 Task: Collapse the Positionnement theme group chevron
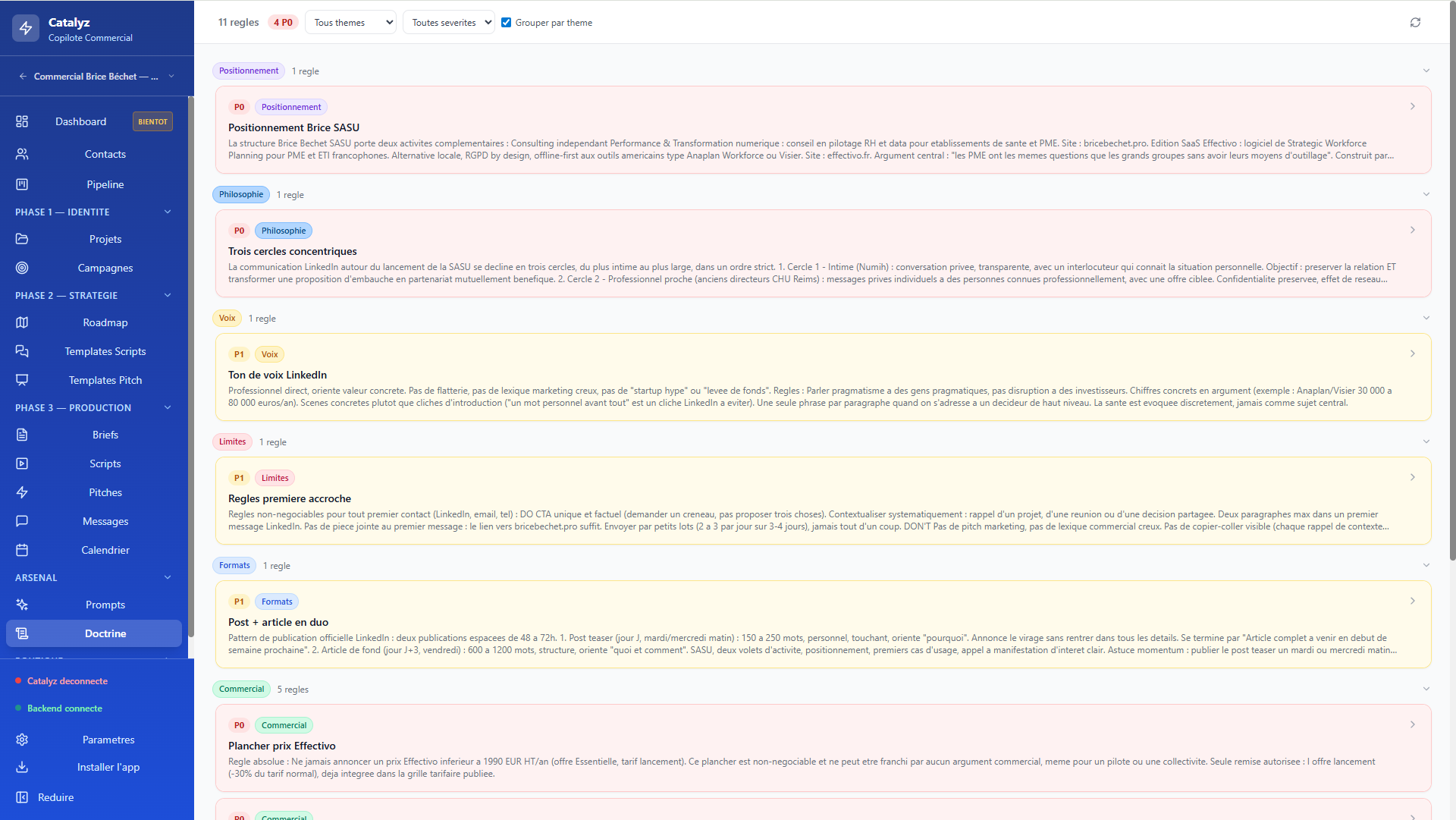[x=1426, y=71]
